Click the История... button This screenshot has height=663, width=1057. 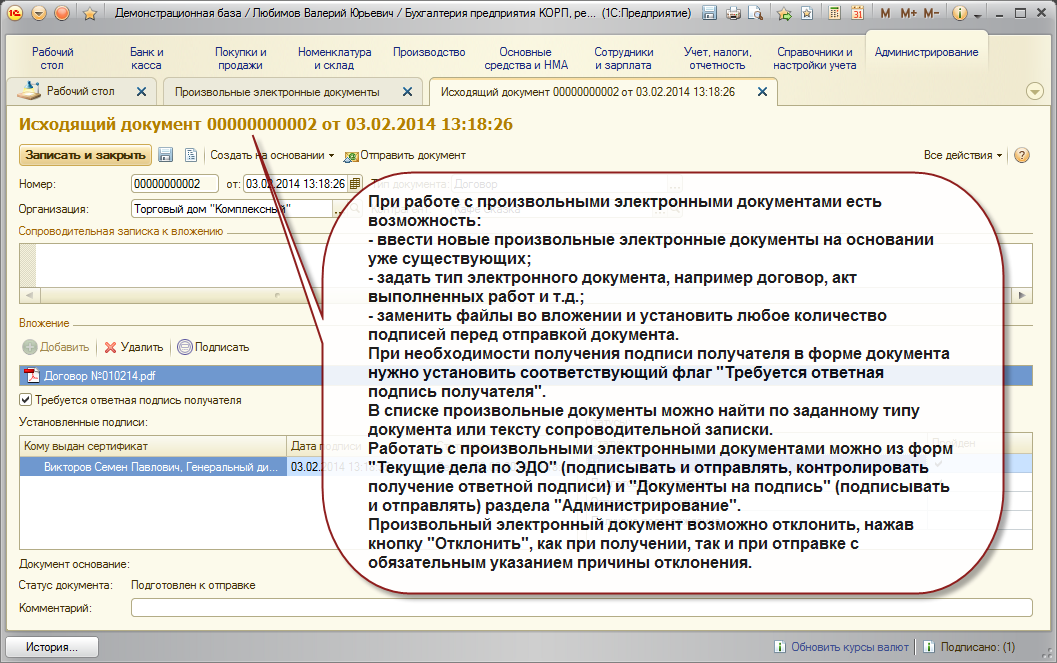(52, 647)
